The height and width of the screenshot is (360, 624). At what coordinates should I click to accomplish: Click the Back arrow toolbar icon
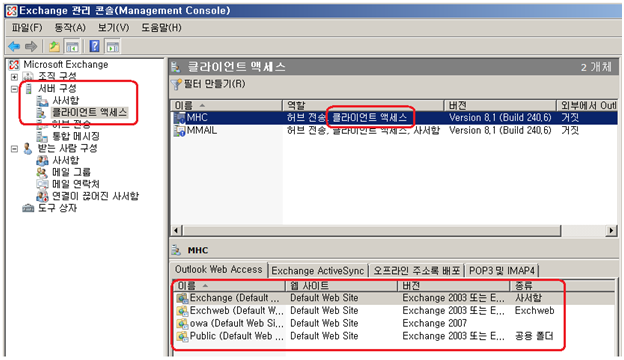tap(14, 47)
